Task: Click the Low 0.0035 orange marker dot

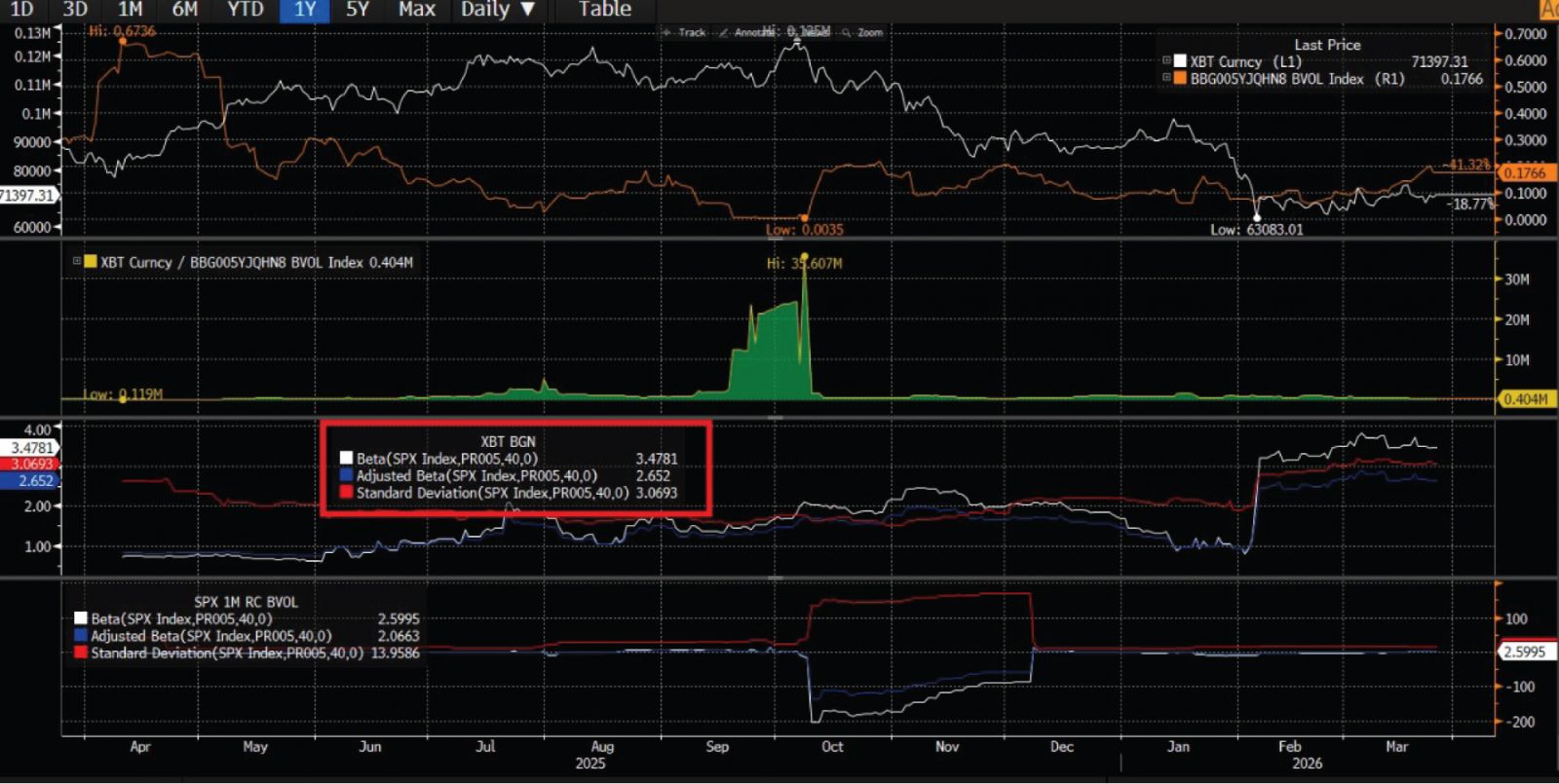Action: click(x=804, y=218)
